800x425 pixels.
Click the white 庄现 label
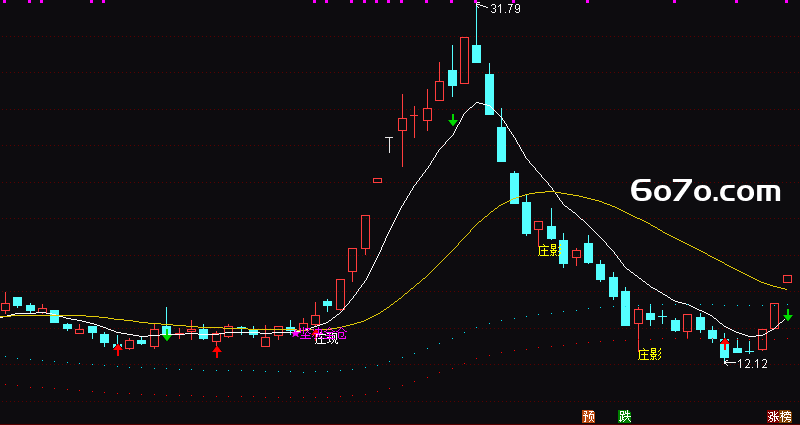(327, 340)
